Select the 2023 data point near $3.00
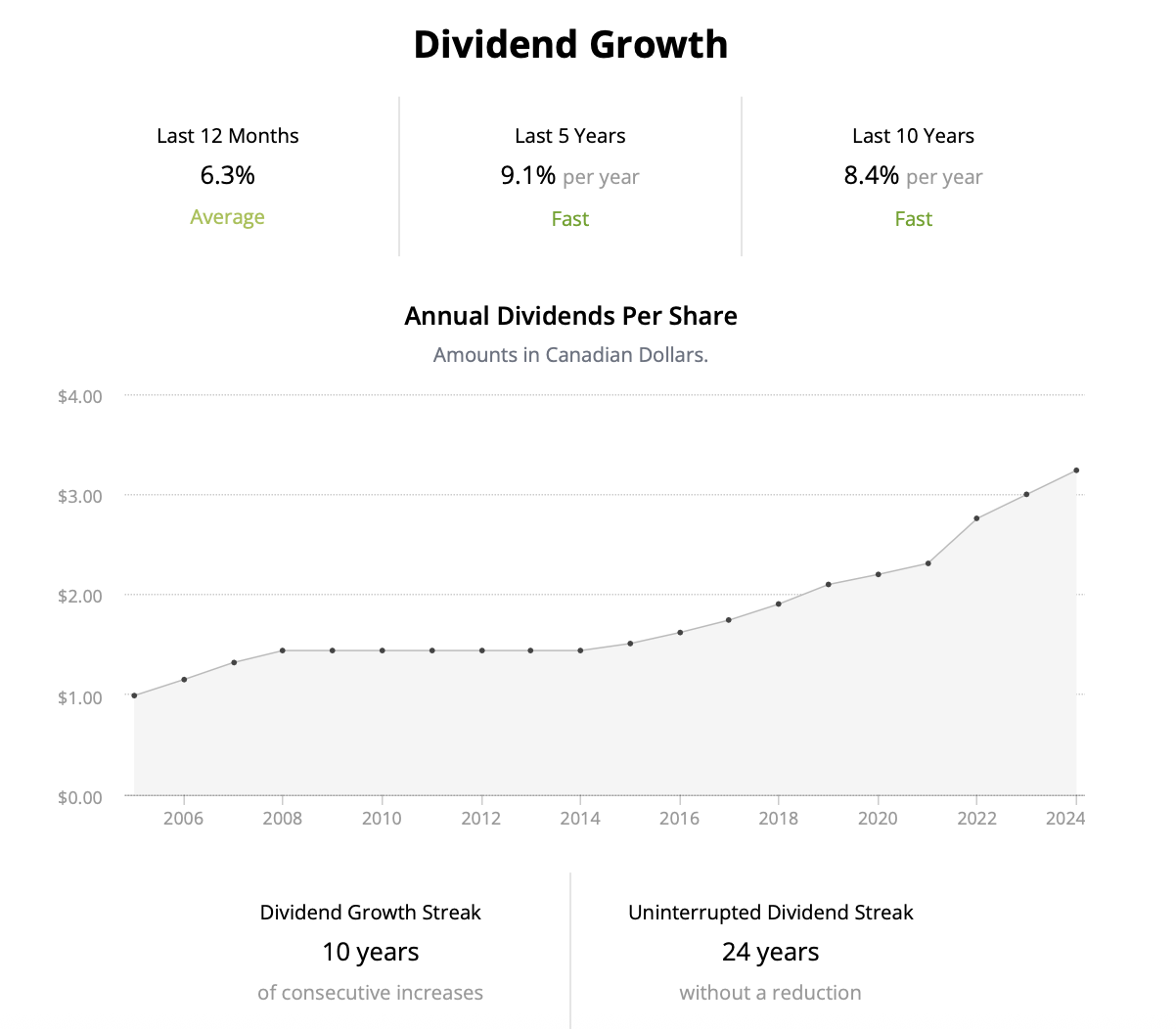 click(1026, 494)
